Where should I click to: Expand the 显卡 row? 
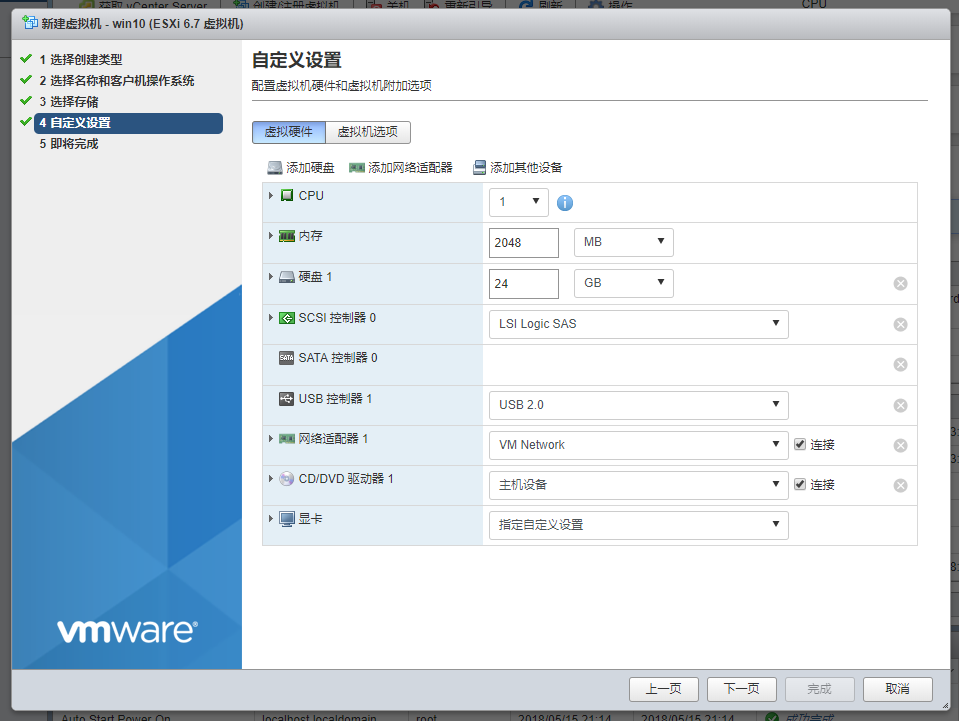tap(271, 519)
